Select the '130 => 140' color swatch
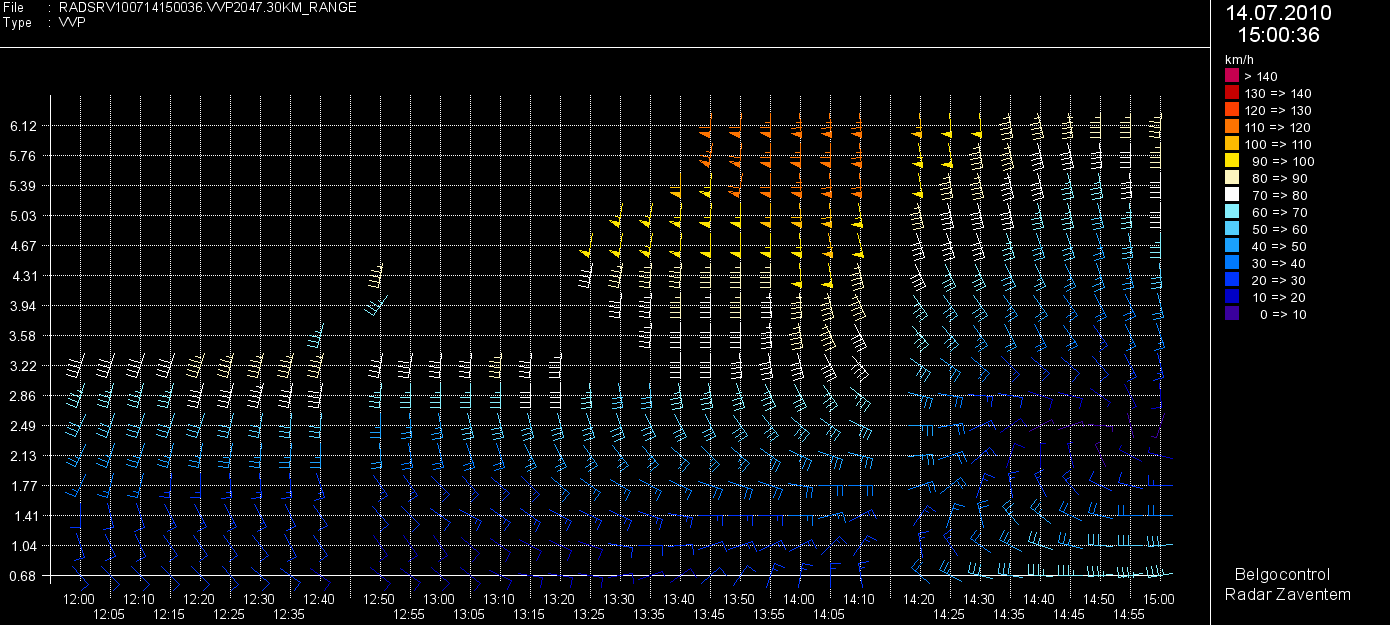The width and height of the screenshot is (1390, 625). (1232, 93)
